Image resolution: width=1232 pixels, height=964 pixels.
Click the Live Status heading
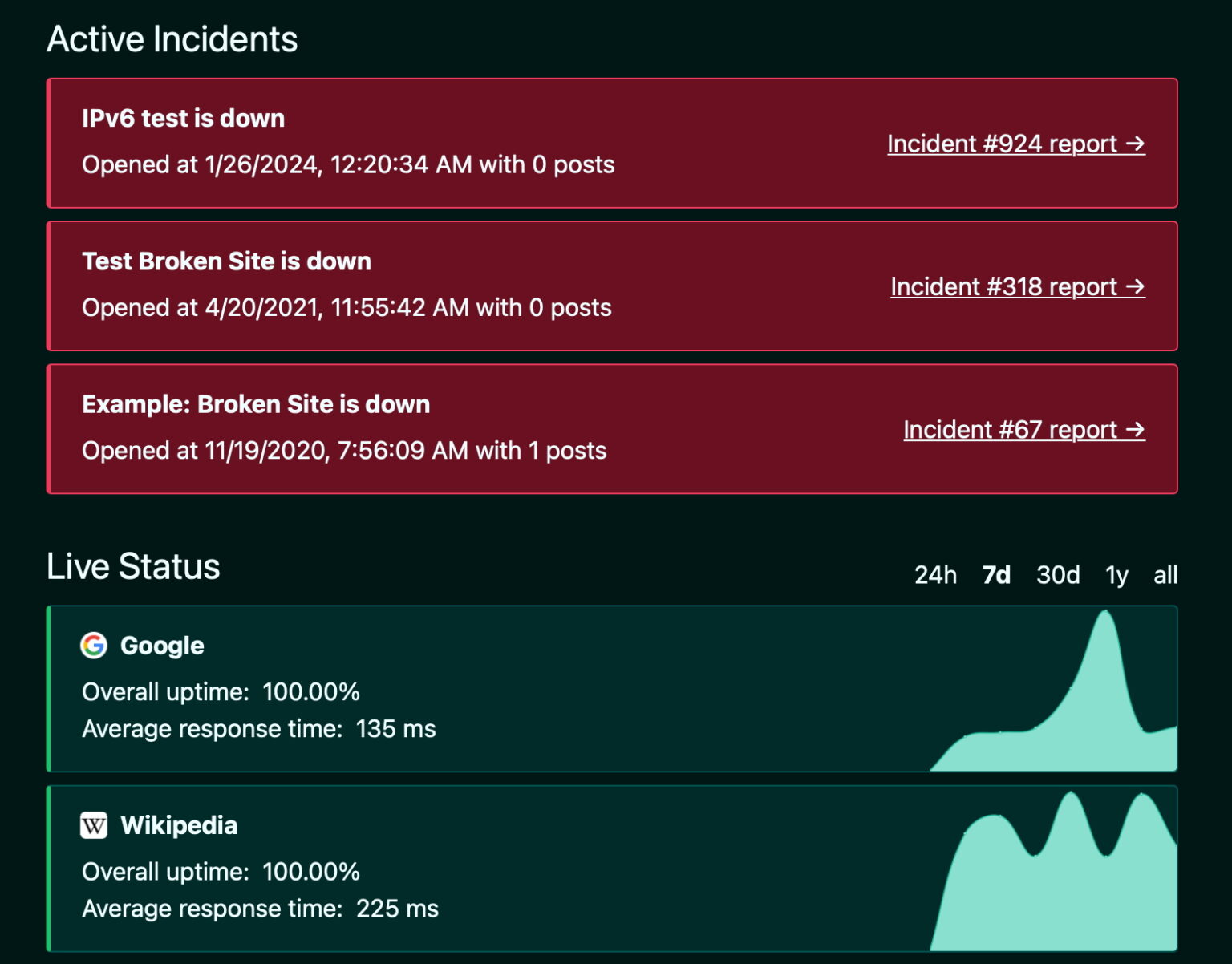pos(133,566)
